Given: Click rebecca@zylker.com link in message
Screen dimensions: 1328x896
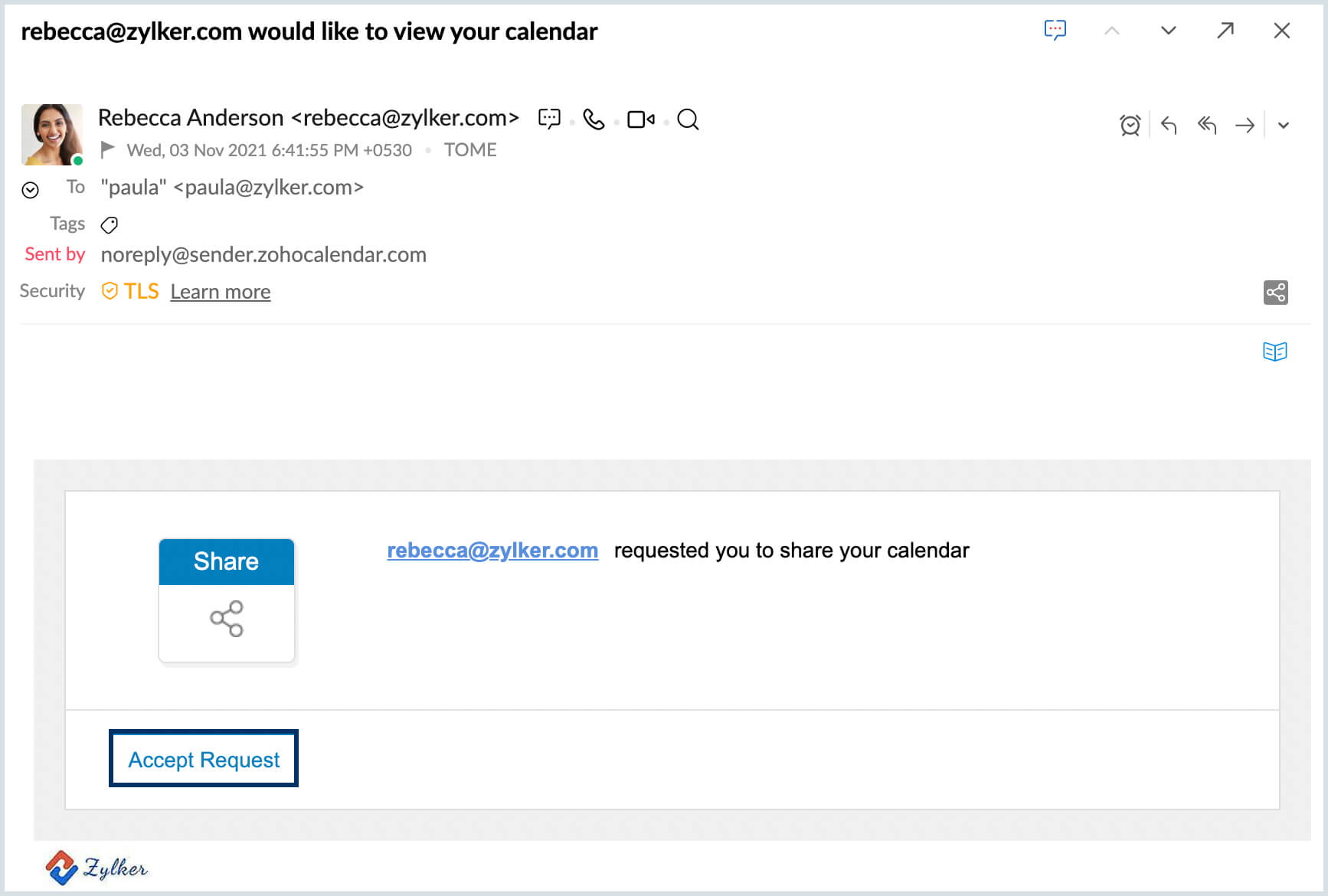Looking at the screenshot, I should click(x=492, y=551).
